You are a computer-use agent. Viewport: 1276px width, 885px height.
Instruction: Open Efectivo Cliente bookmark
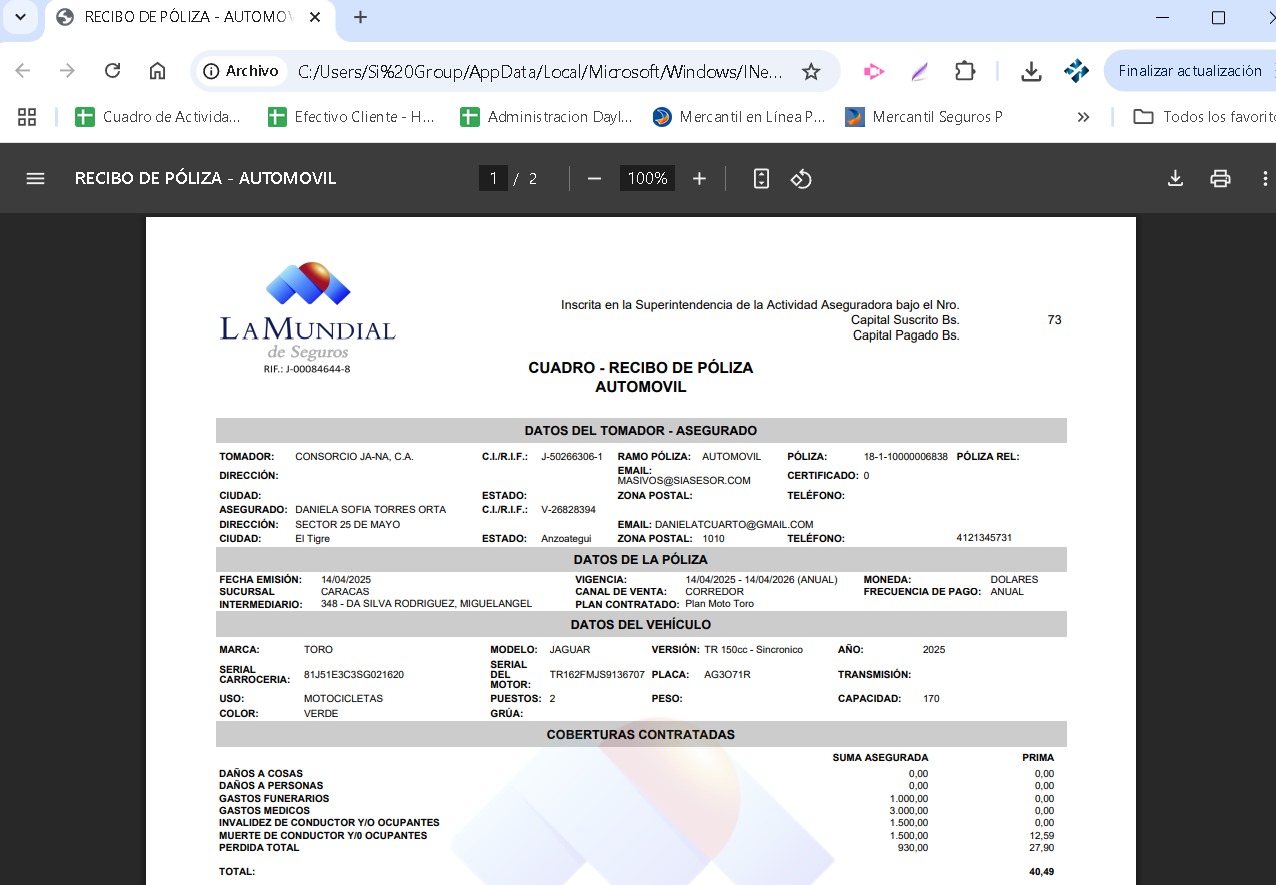[x=351, y=117]
